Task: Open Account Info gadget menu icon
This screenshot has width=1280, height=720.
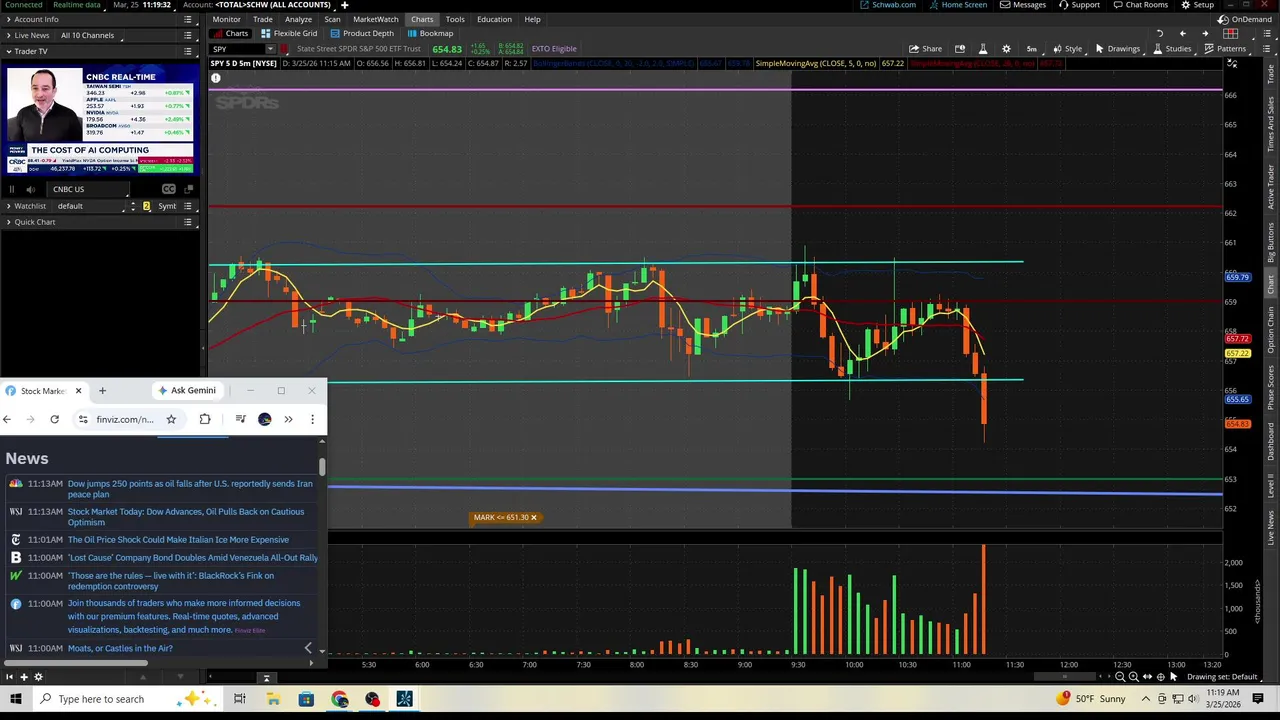Action: [188, 19]
